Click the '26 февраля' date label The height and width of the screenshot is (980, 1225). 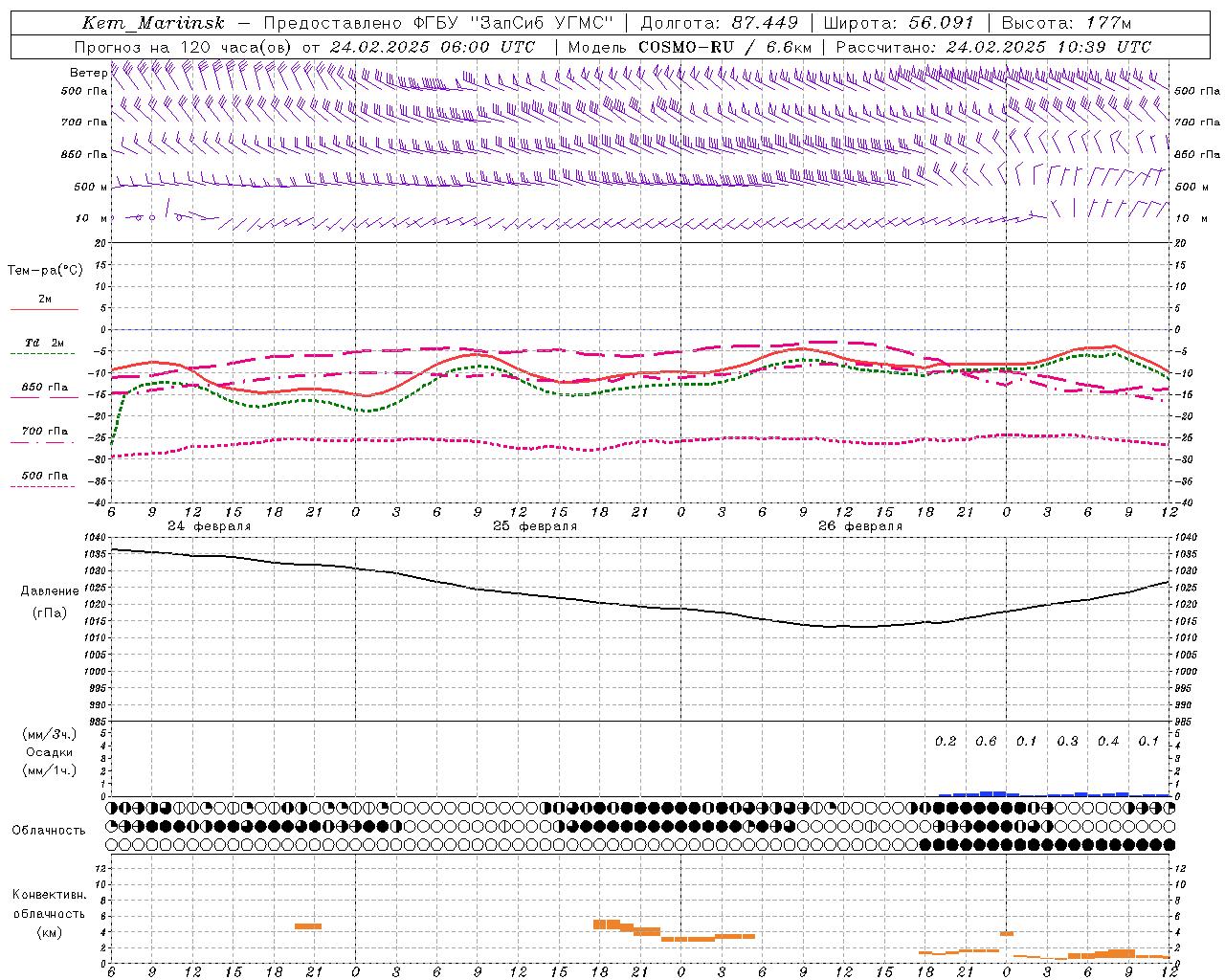click(860, 526)
